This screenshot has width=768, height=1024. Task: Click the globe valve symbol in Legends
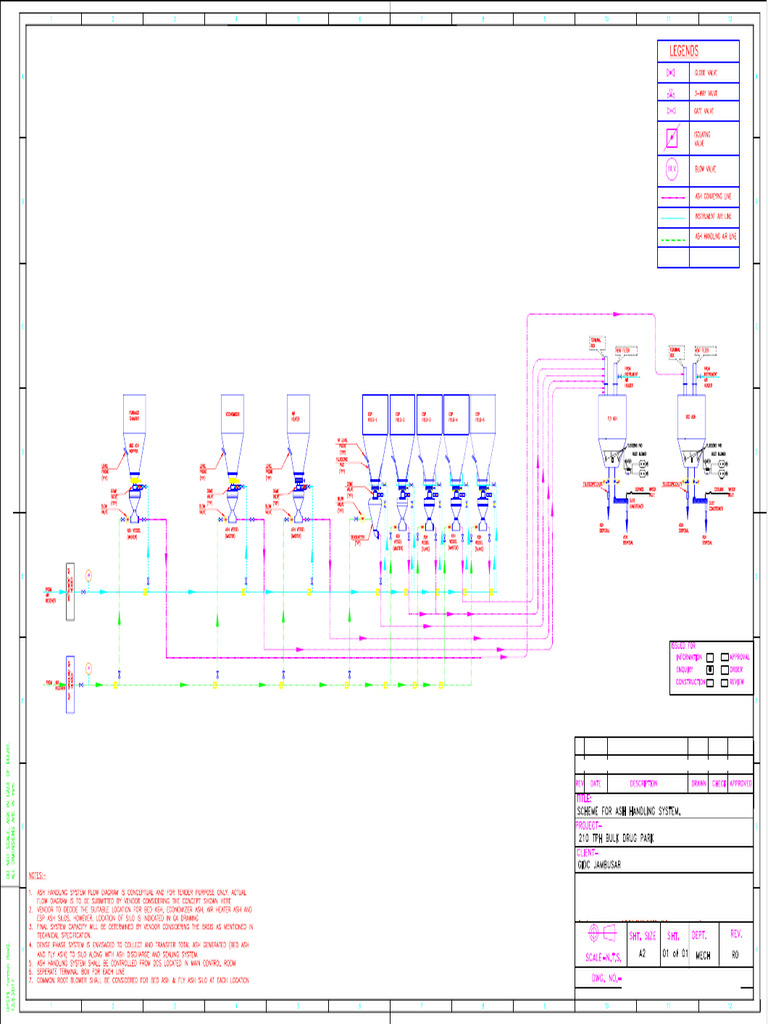coord(671,73)
